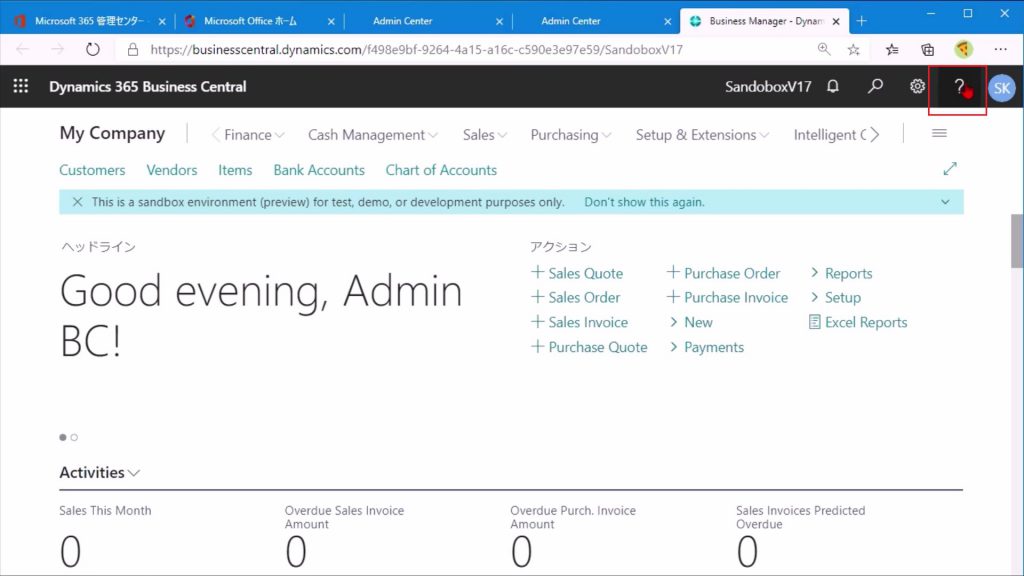The image size is (1024, 576).
Task: Open the hamburger menu next to navigation
Action: (x=939, y=134)
